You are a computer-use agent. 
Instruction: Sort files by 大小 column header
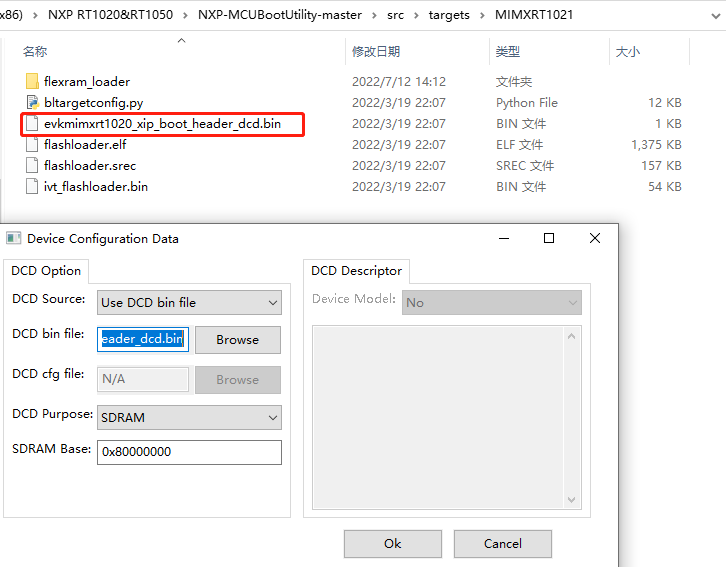click(627, 51)
